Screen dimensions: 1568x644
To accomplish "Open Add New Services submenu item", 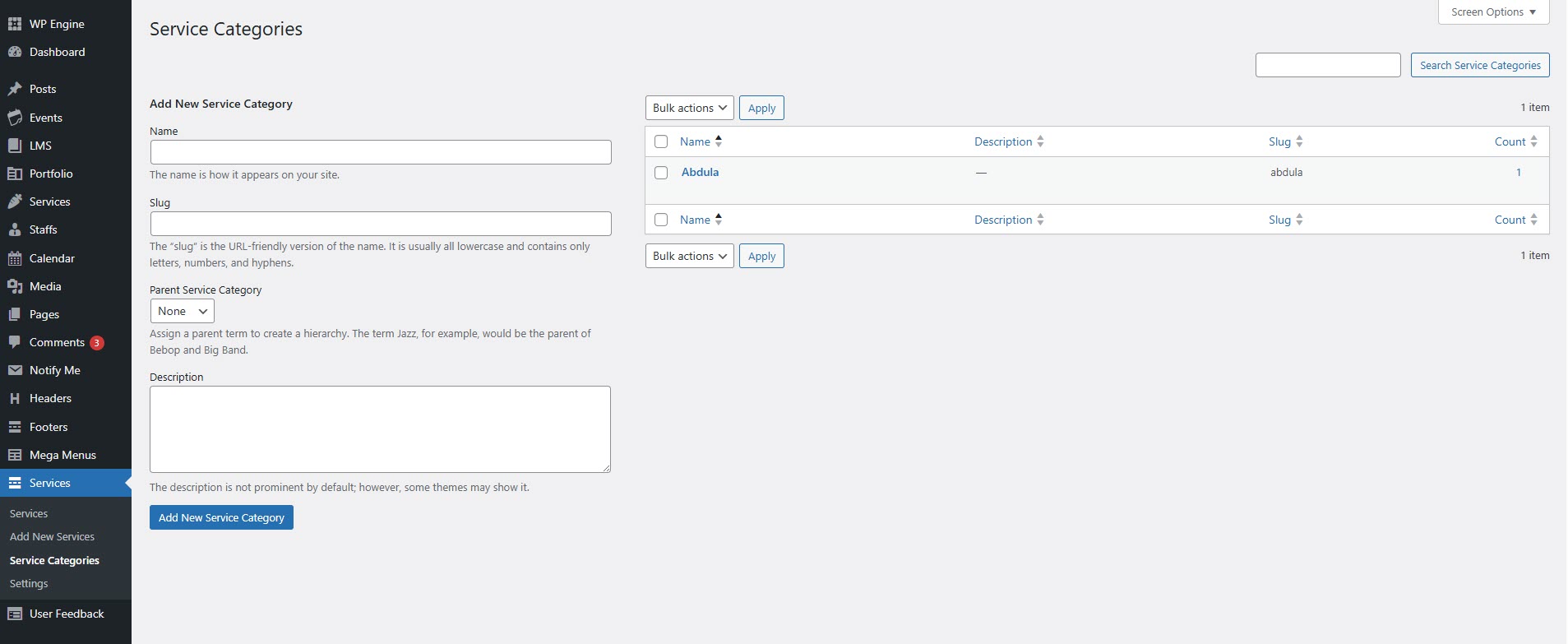I will click(x=52, y=536).
